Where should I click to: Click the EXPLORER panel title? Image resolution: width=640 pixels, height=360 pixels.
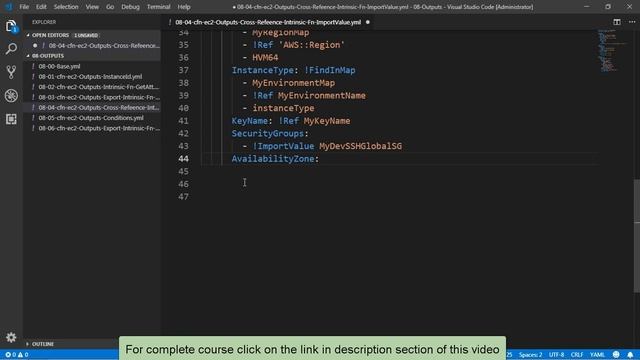[x=44, y=22]
